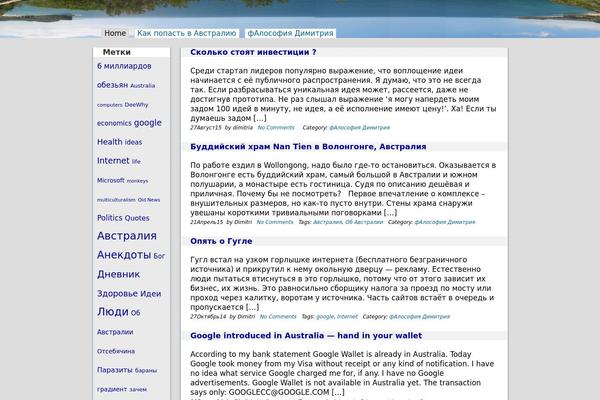The height and width of the screenshot is (400, 600).
Task: Open the 'Дневник' tag
Action: 118,274
